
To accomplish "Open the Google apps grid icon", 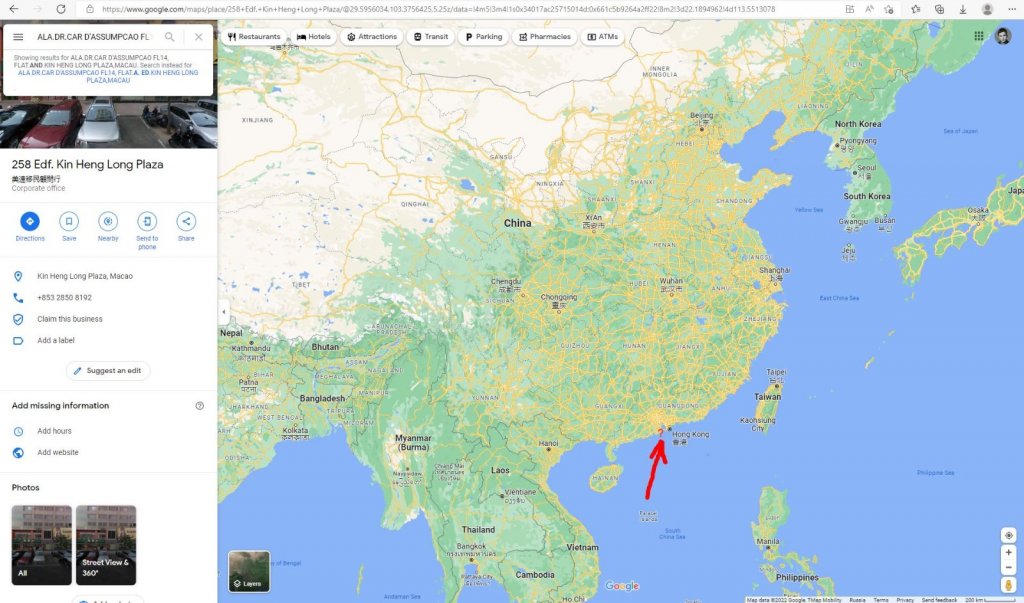I will 979,37.
